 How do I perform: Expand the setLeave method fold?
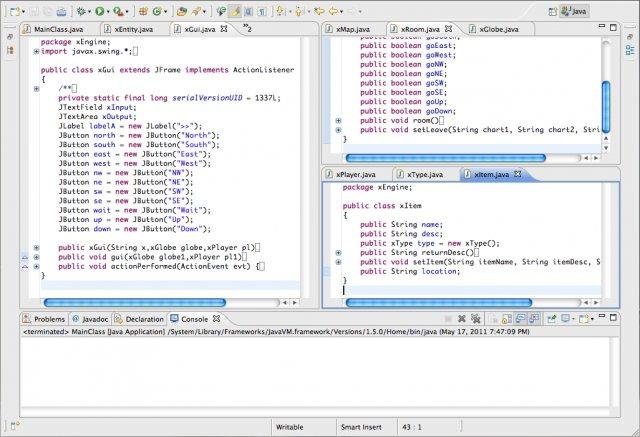click(338, 130)
